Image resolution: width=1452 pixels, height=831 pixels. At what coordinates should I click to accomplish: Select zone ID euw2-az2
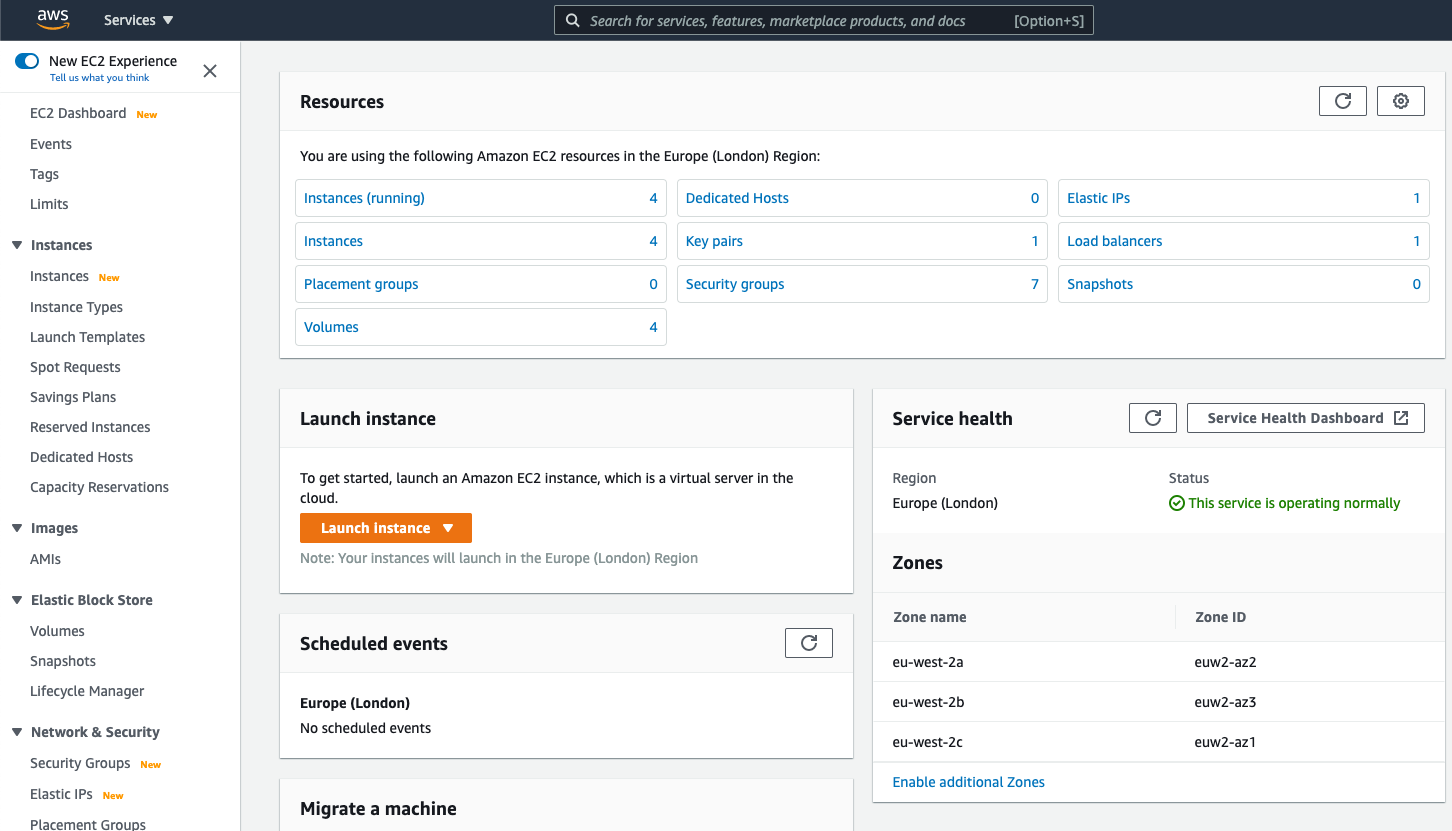pyautogui.click(x=1225, y=662)
